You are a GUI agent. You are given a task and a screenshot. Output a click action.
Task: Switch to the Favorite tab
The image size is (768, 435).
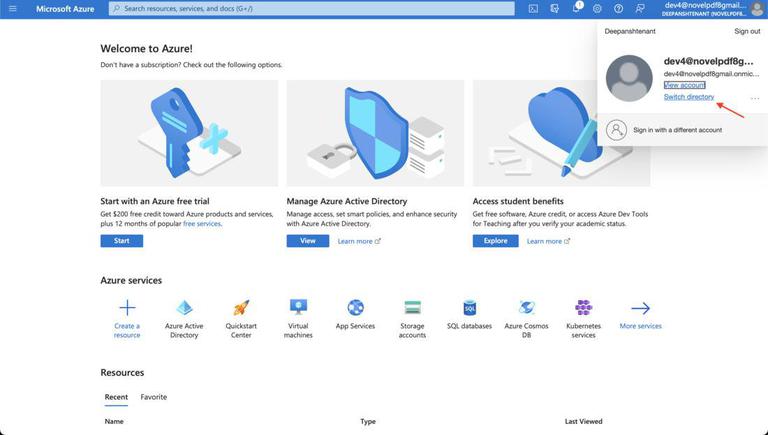tap(154, 397)
